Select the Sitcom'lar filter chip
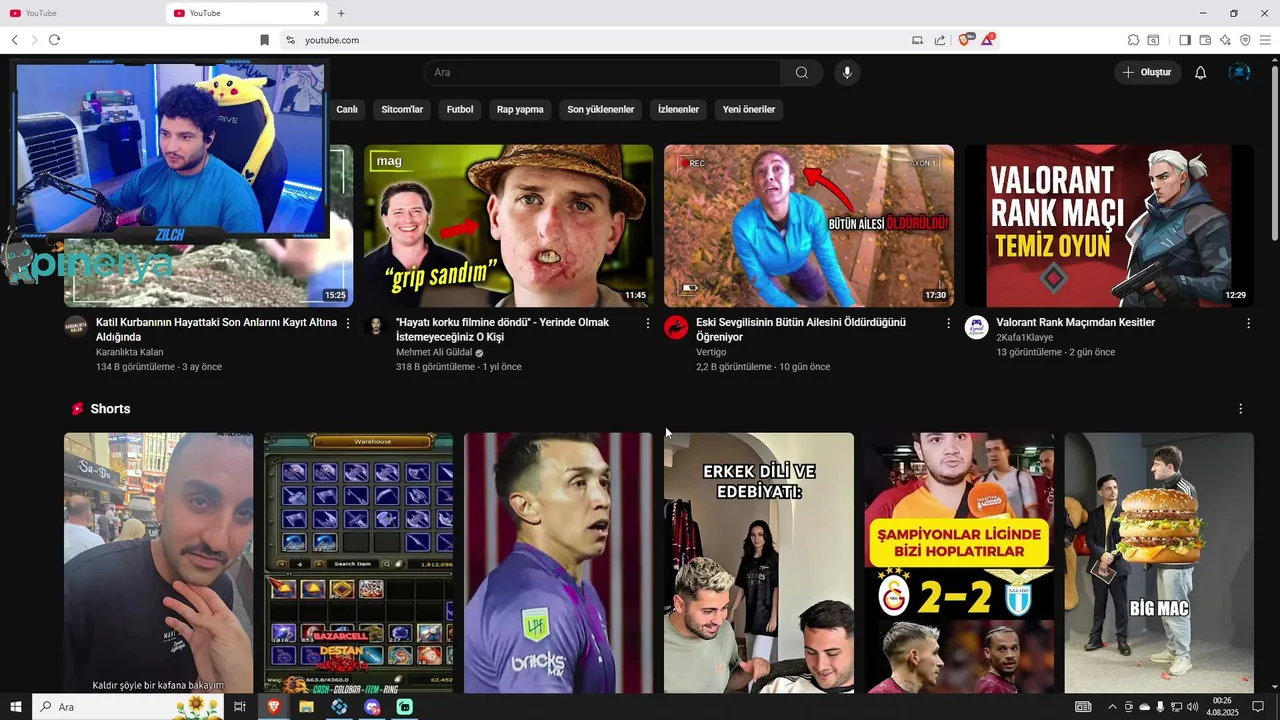1280x720 pixels. coord(402,109)
